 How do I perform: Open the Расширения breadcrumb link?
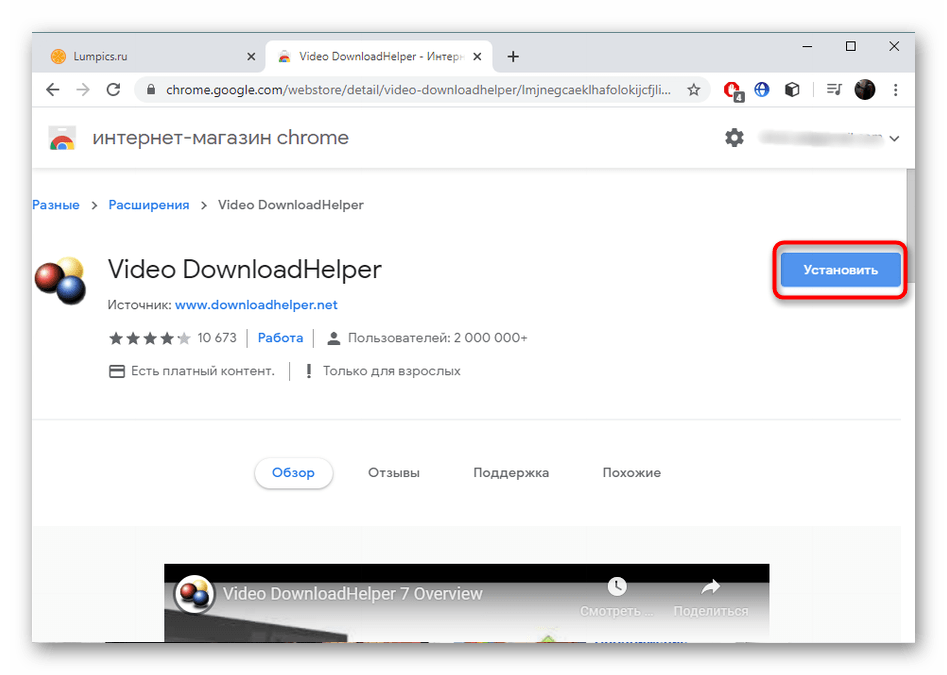pyautogui.click(x=149, y=205)
